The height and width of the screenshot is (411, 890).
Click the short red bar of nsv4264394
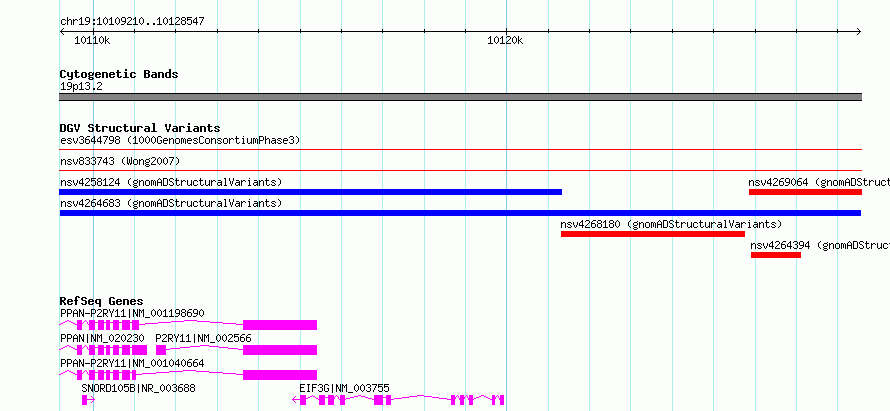tap(776, 255)
